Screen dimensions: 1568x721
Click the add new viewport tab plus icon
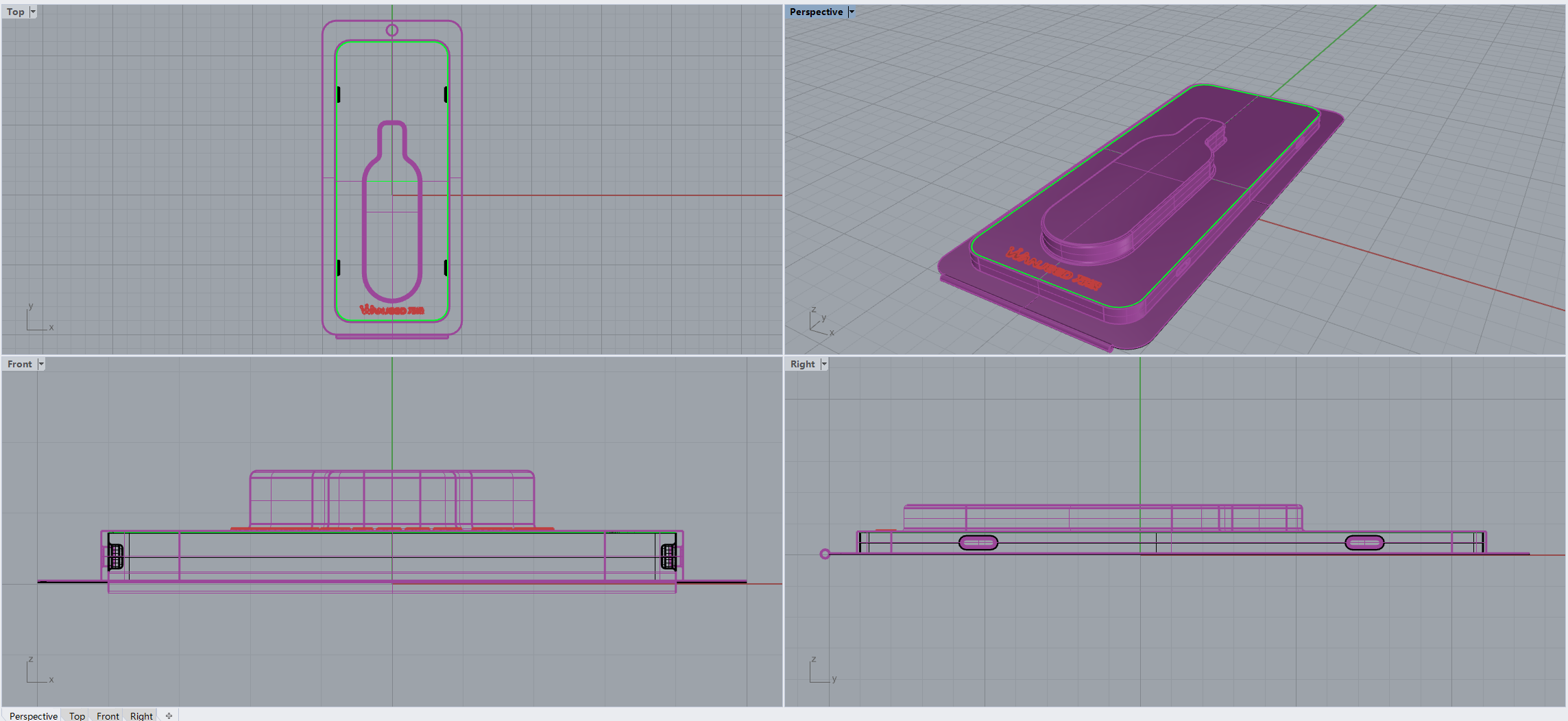pyautogui.click(x=169, y=716)
